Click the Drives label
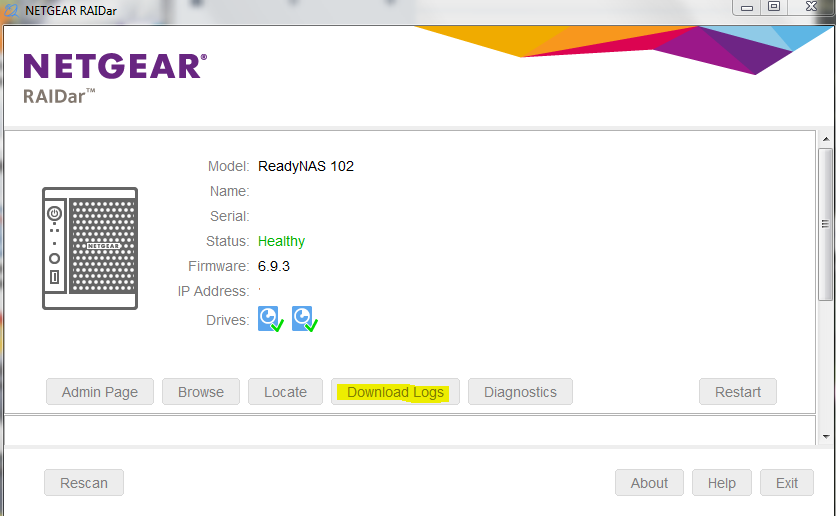 [228, 320]
